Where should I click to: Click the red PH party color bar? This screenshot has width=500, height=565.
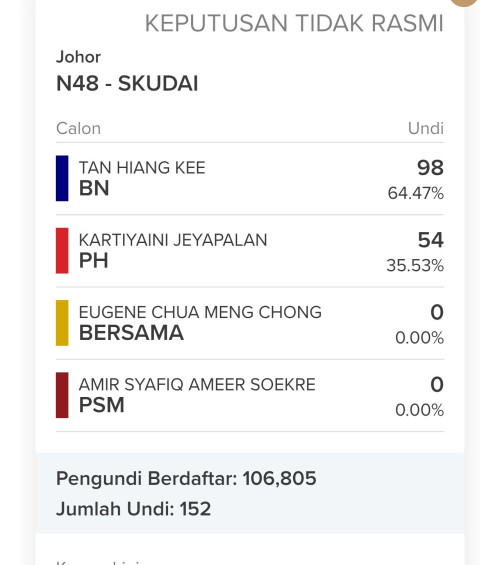(62, 250)
